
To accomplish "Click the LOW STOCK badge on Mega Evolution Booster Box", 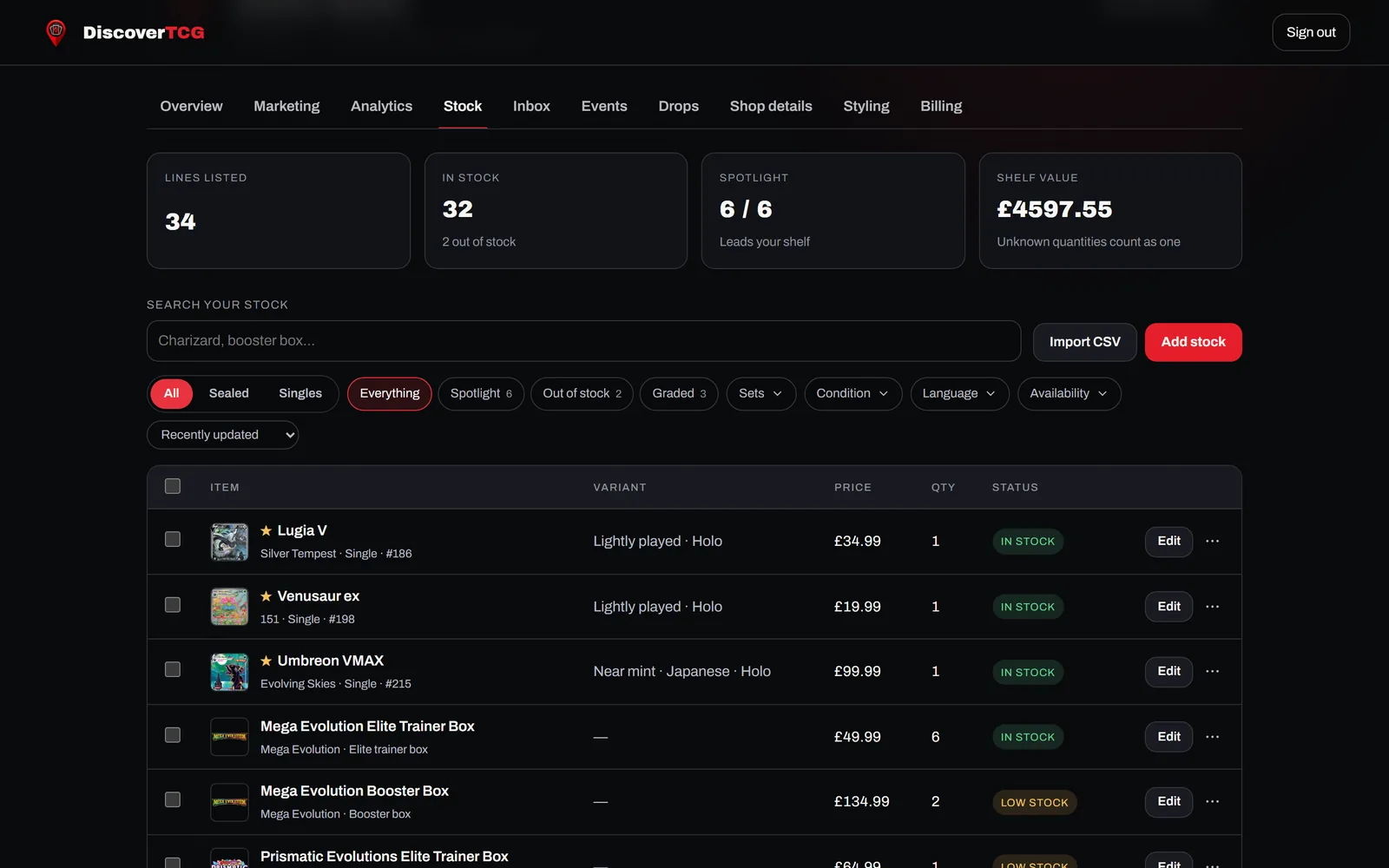I will (x=1034, y=802).
